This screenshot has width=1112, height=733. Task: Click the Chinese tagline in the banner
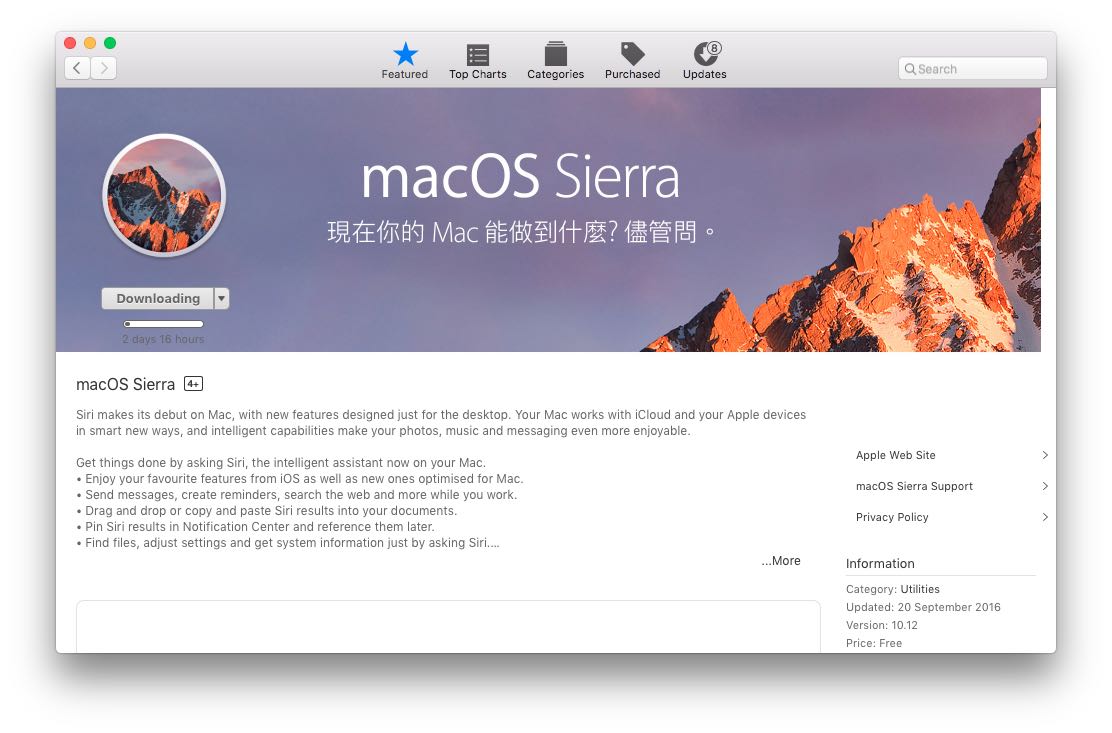(x=521, y=232)
